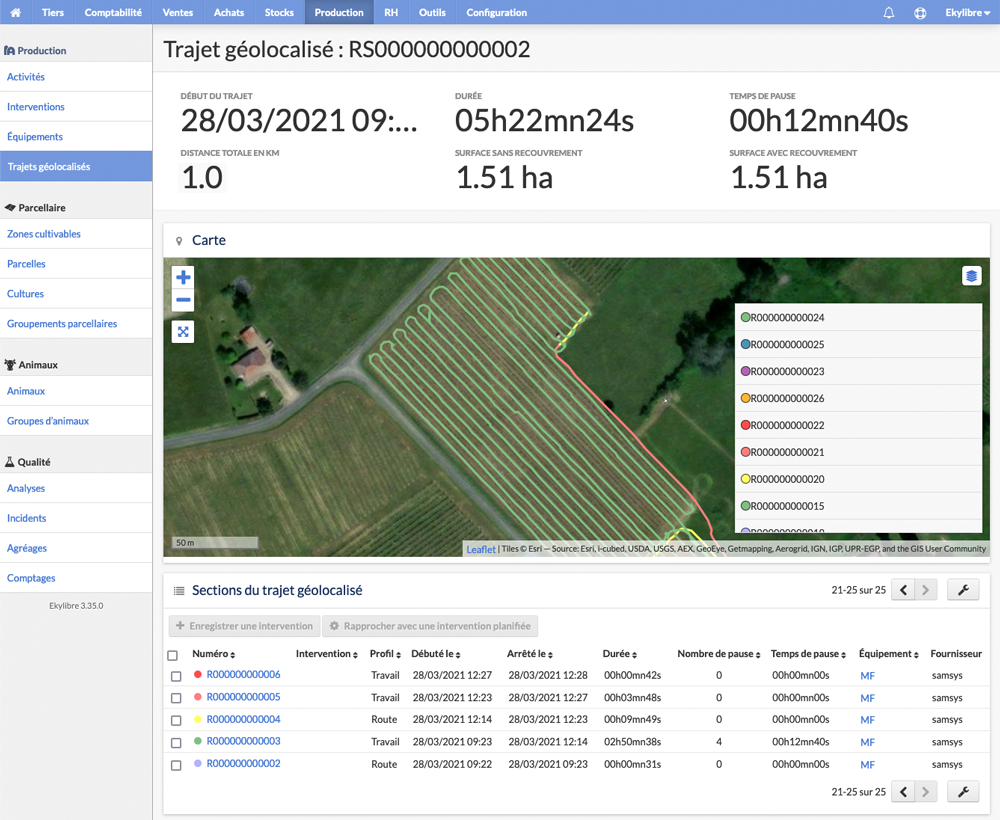
Task: Sort table by Débuté le column
Action: coord(436,654)
